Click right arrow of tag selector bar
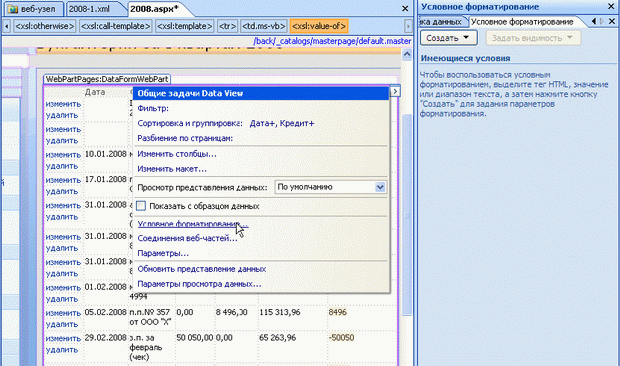 408,26
